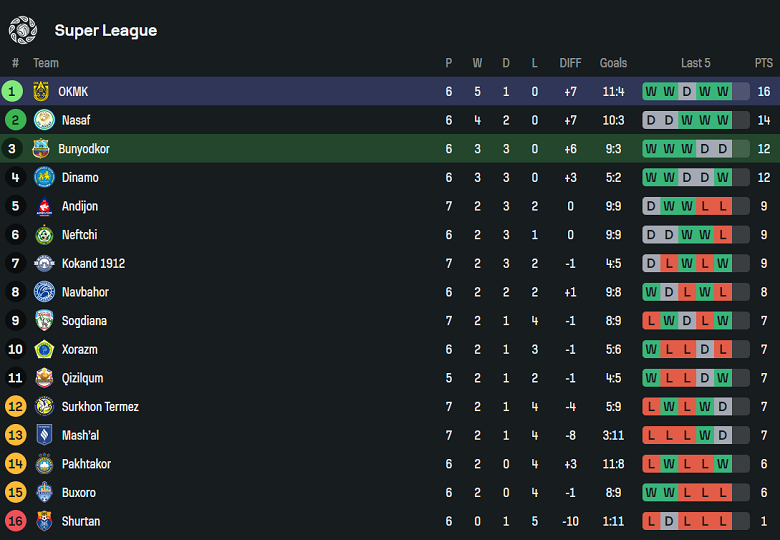Click the DIFF column header

(x=570, y=63)
